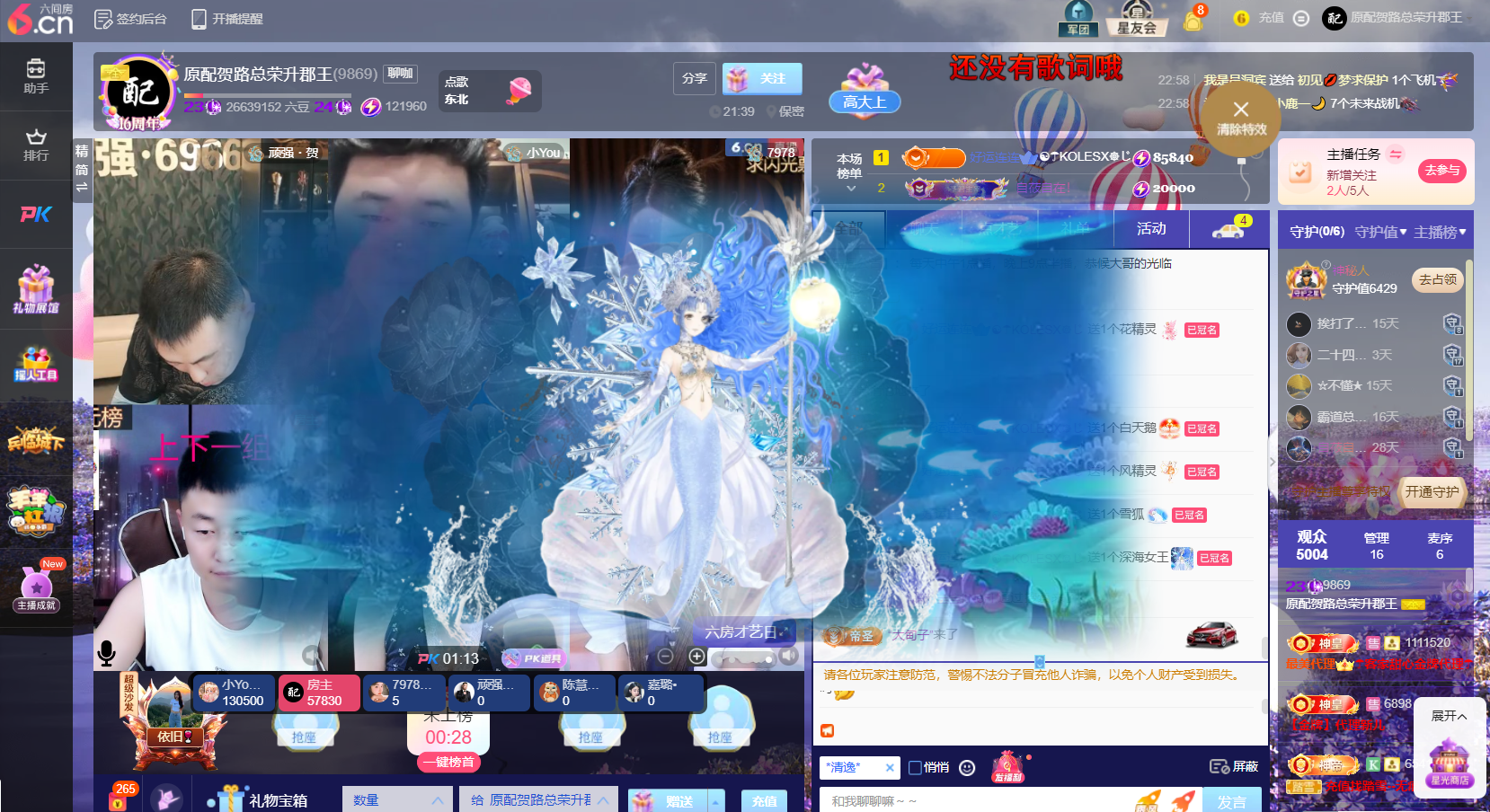1490x812 pixels.
Task: Open 开播提醒 link in header
Action: [226, 18]
